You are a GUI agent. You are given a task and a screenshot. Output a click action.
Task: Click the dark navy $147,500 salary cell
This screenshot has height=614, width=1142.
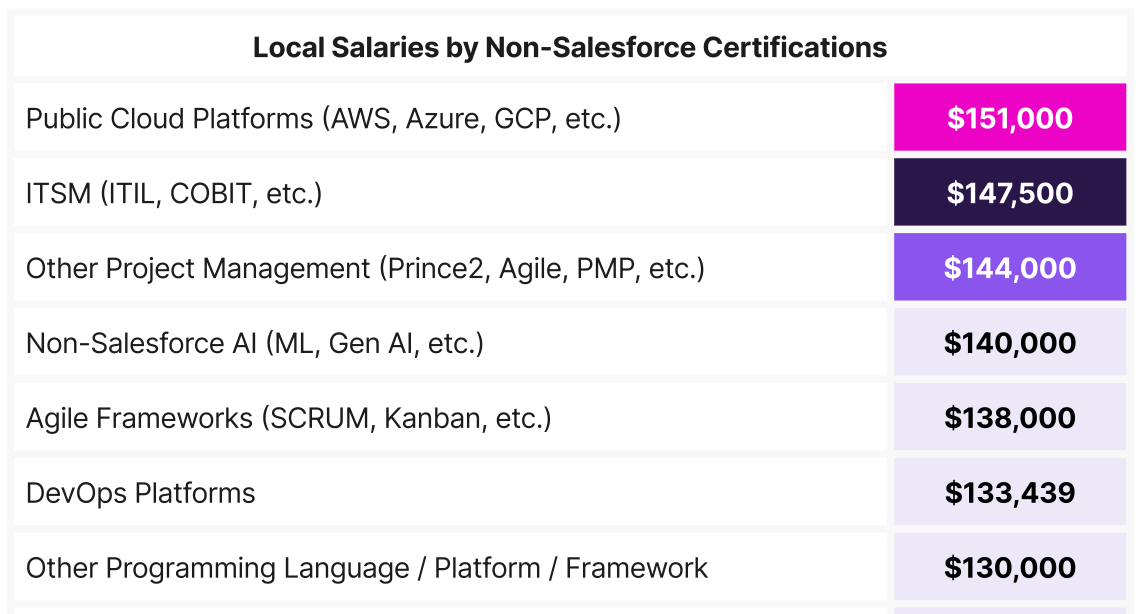tap(1010, 193)
